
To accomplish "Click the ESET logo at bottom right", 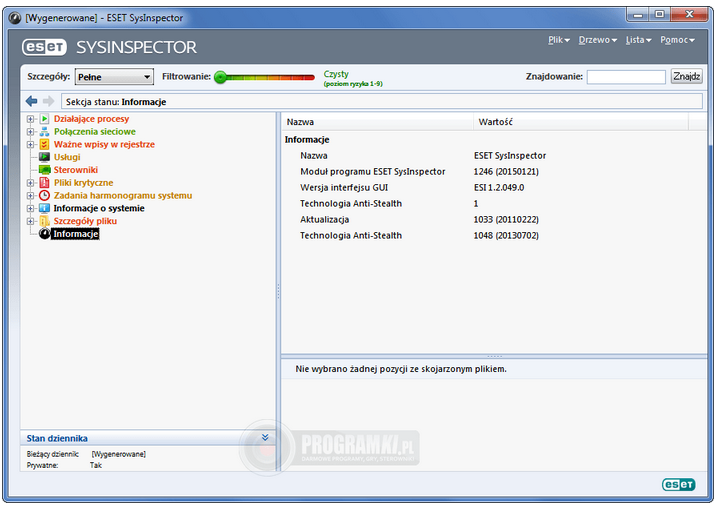I will click(679, 484).
